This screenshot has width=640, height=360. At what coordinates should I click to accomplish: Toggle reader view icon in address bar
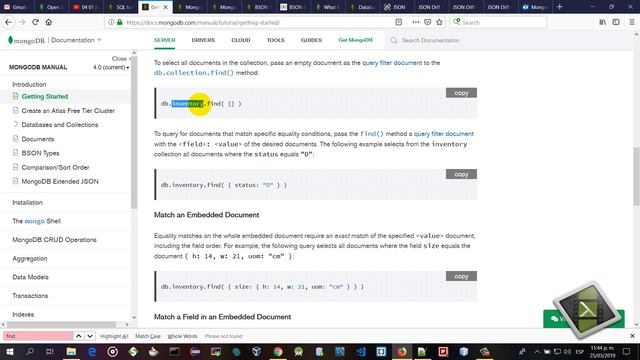[x=399, y=22]
